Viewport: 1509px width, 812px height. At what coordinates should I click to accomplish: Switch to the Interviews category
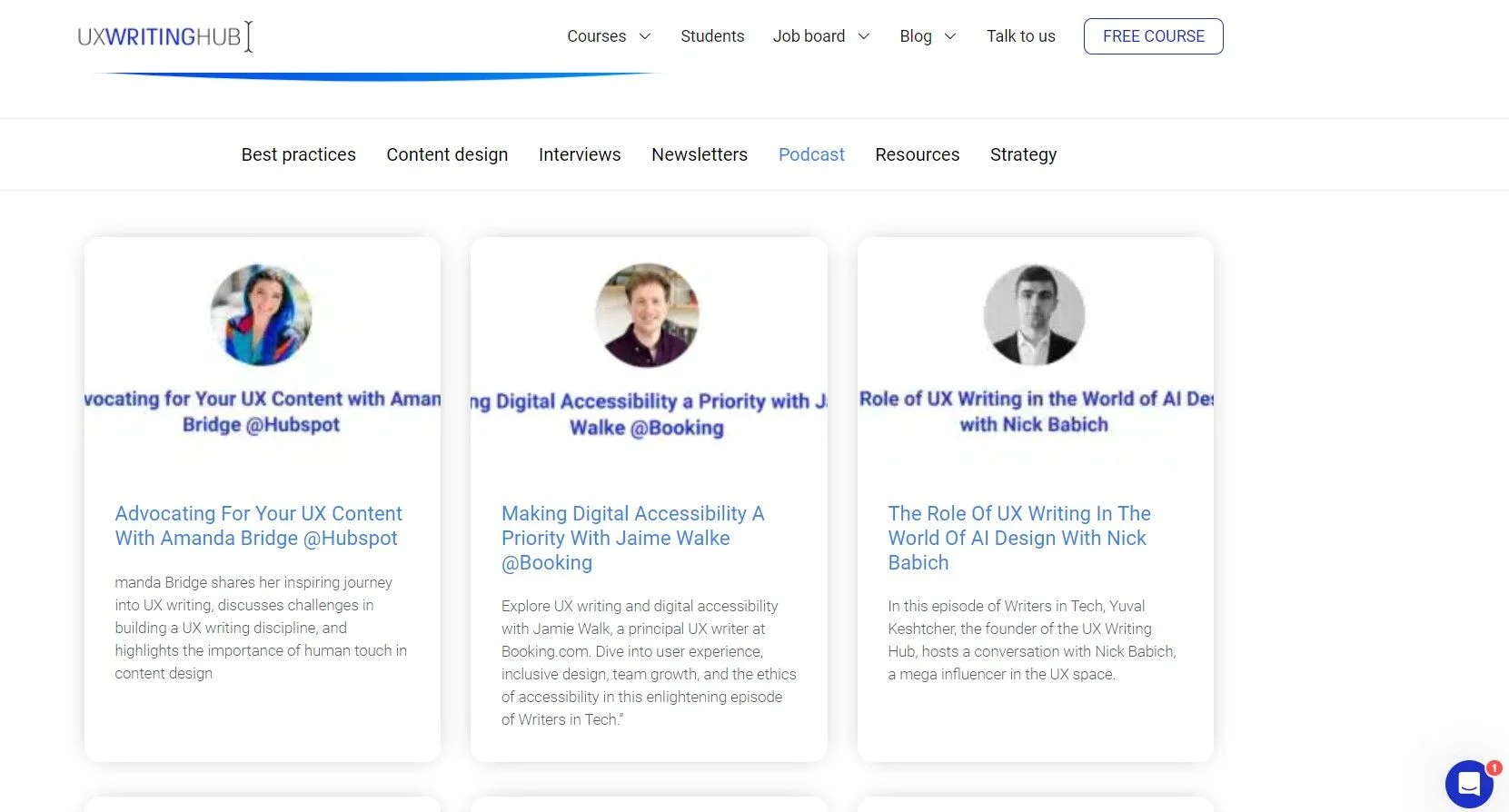(x=580, y=154)
